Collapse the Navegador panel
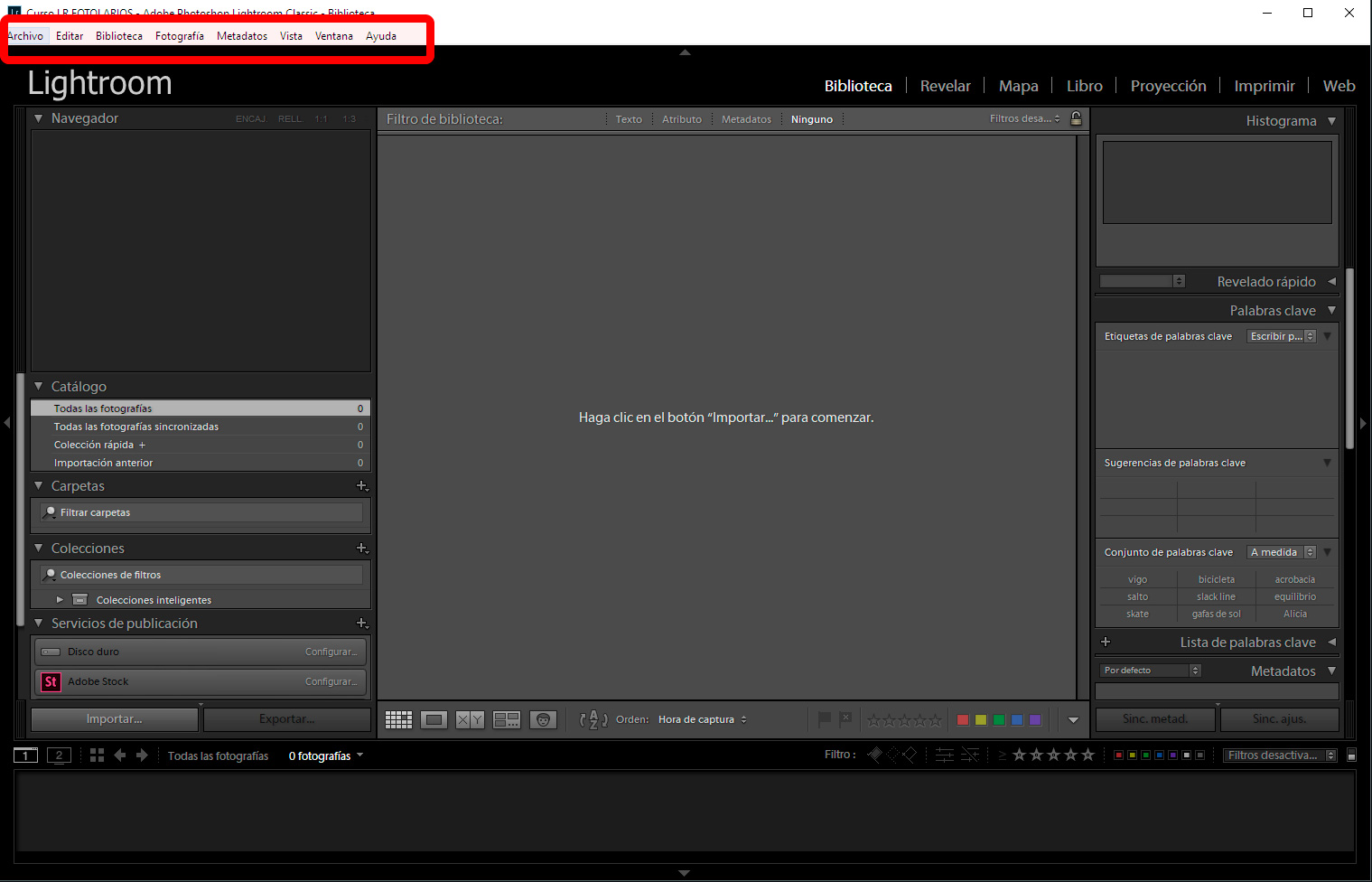 [x=38, y=118]
